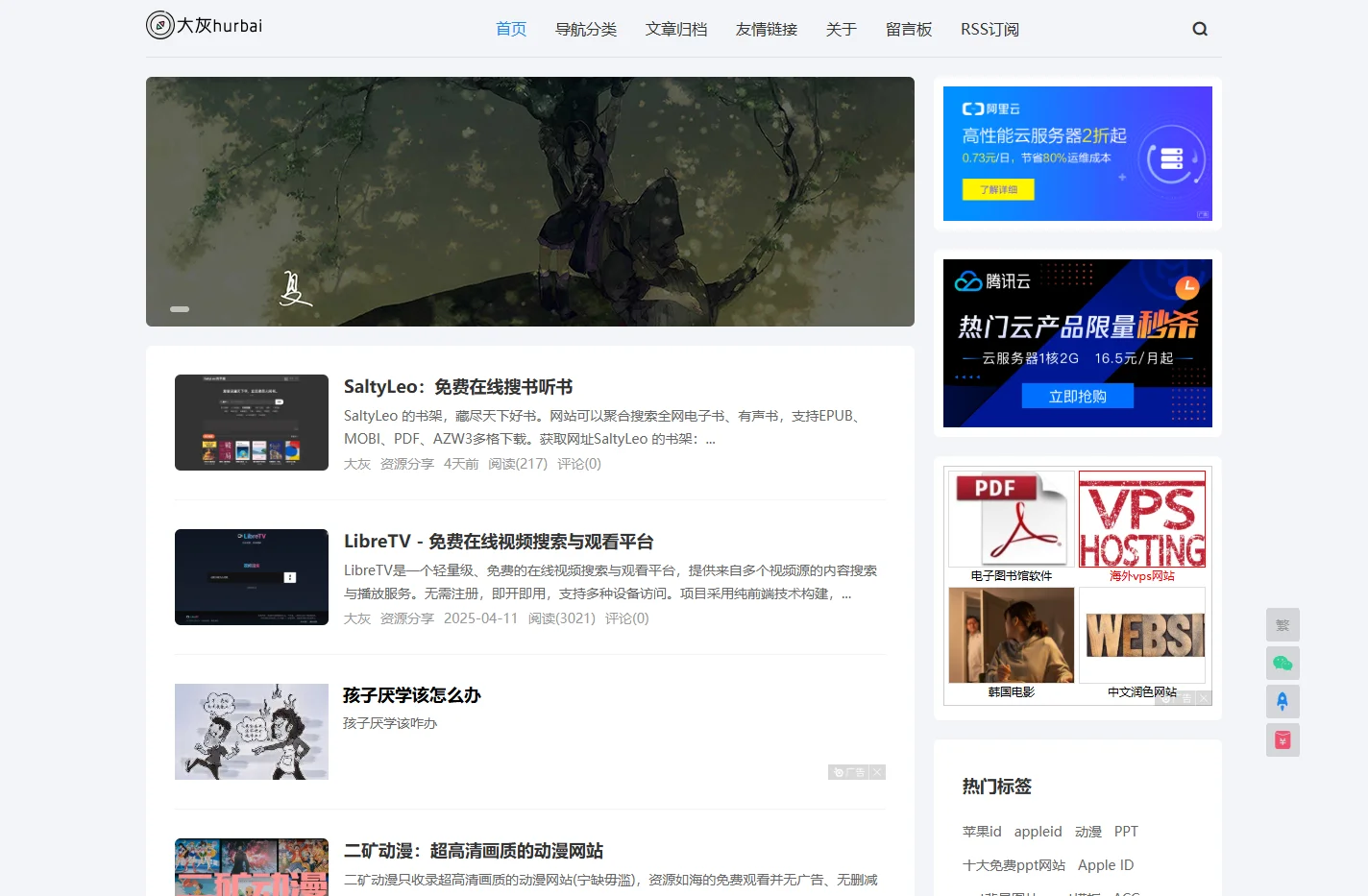Open 留言板 menu item
1368x896 pixels.
[x=909, y=29]
